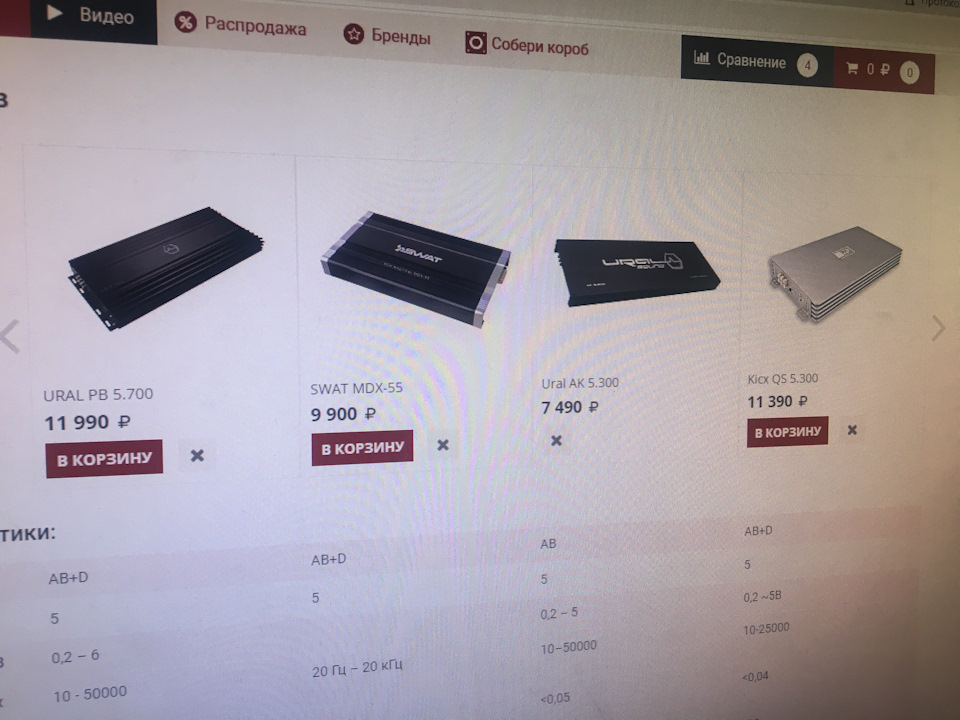Image resolution: width=960 pixels, height=720 pixels.
Task: Add Kicx QS 5.300 to cart
Action: 787,432
